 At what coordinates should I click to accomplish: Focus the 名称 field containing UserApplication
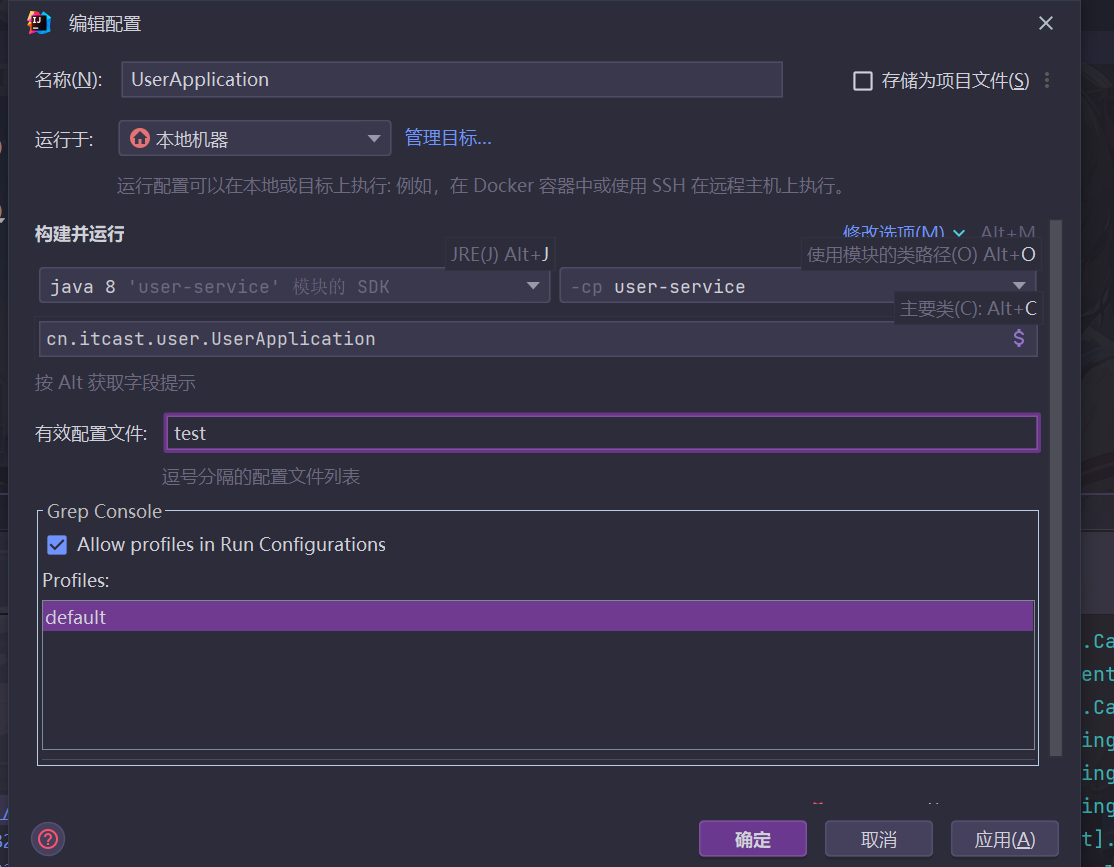(452, 80)
